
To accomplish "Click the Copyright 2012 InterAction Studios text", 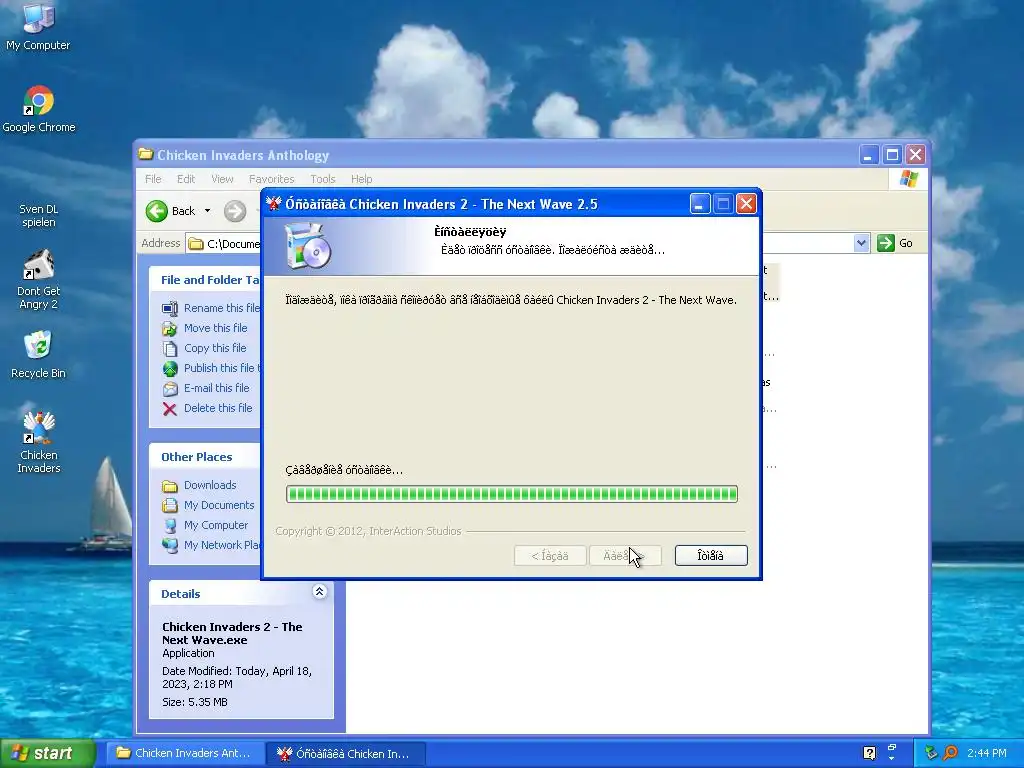I will click(368, 531).
